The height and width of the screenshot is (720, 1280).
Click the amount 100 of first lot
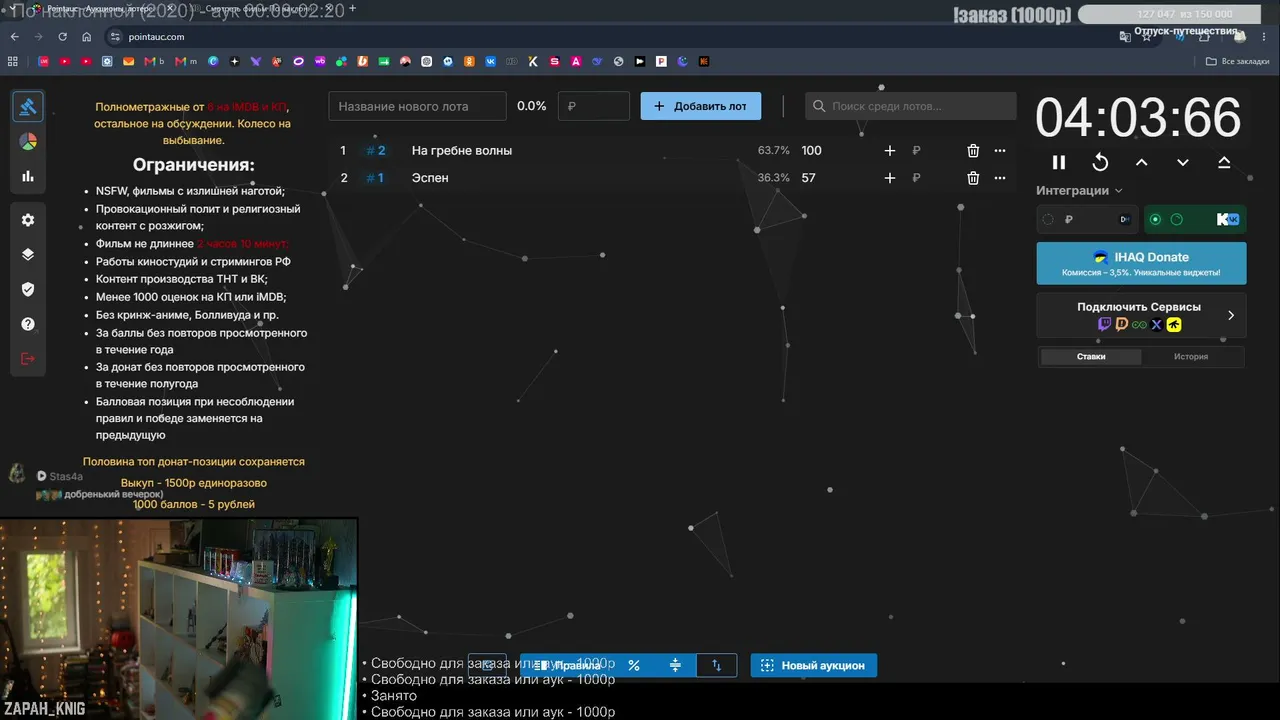(811, 150)
